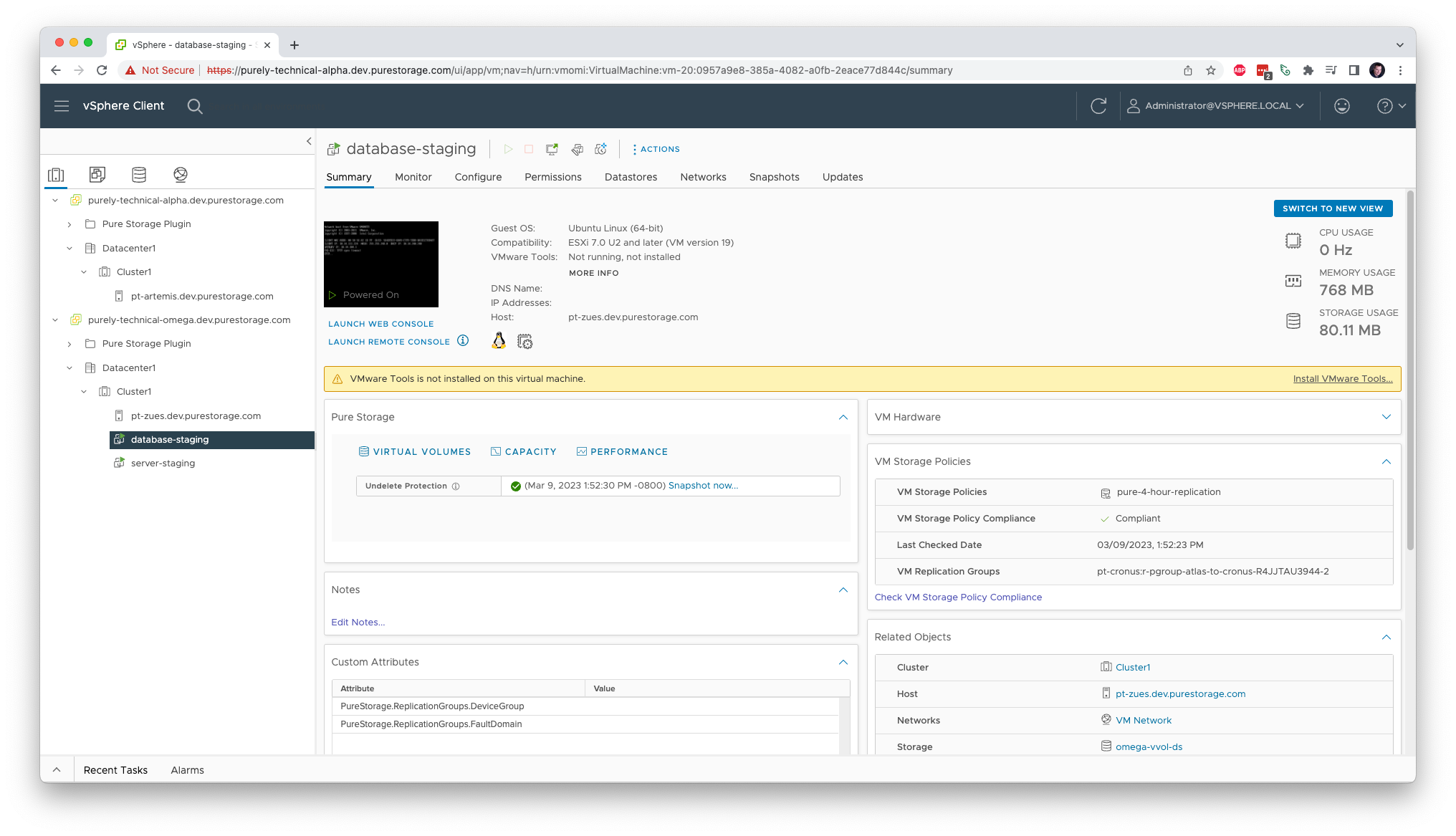The width and height of the screenshot is (1456, 836).
Task: Click SWITCH TO NEW VIEW button
Action: (x=1333, y=208)
